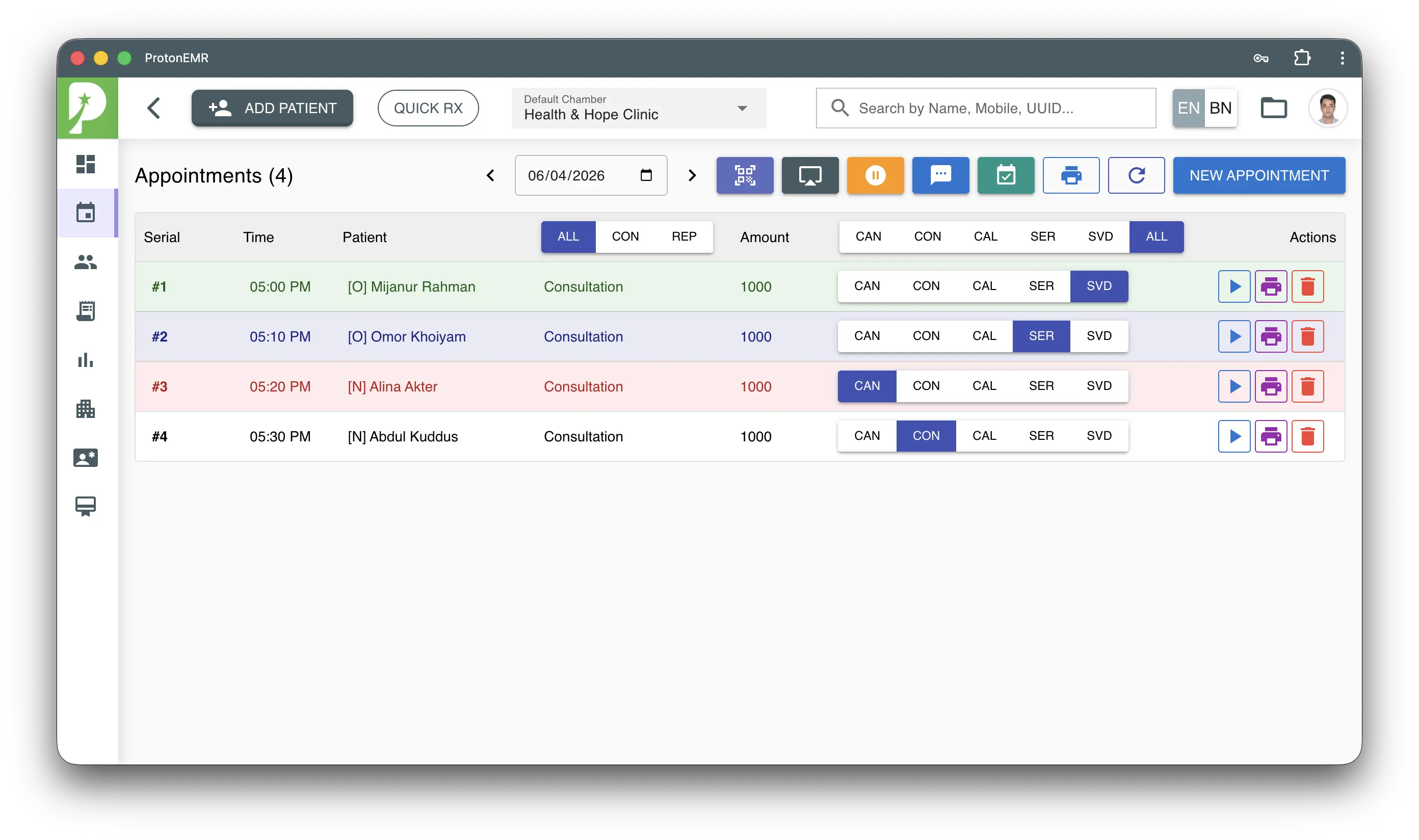The width and height of the screenshot is (1419, 840).
Task: Delete Omor Khoiyam appointment
Action: tap(1307, 336)
